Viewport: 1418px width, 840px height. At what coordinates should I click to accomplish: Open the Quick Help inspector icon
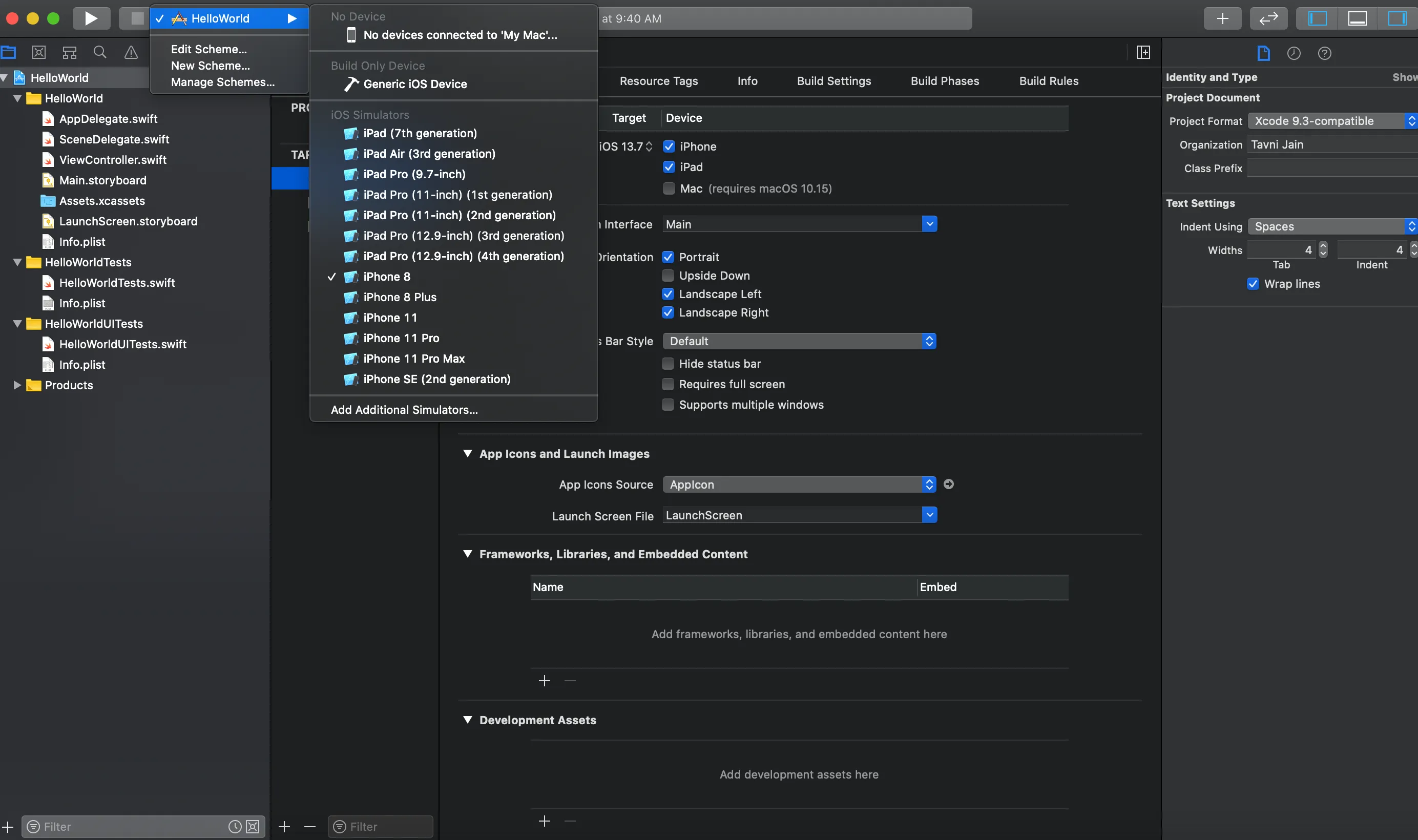coord(1324,53)
